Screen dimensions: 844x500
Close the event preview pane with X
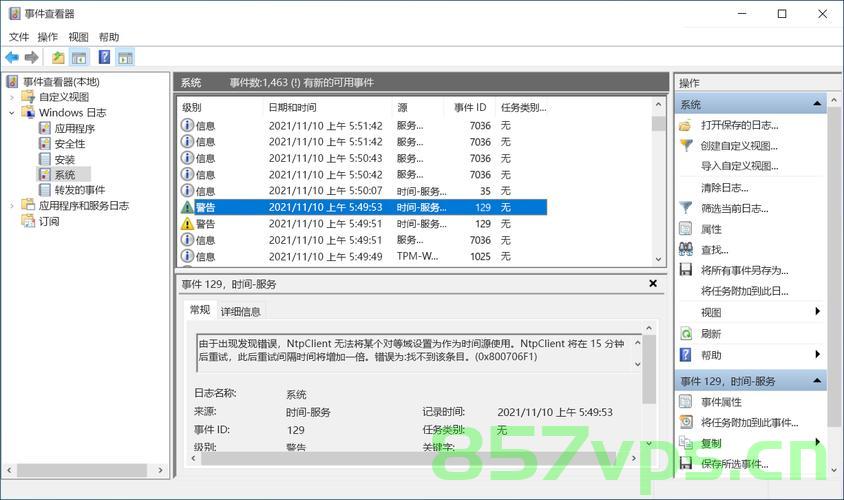[x=653, y=283]
